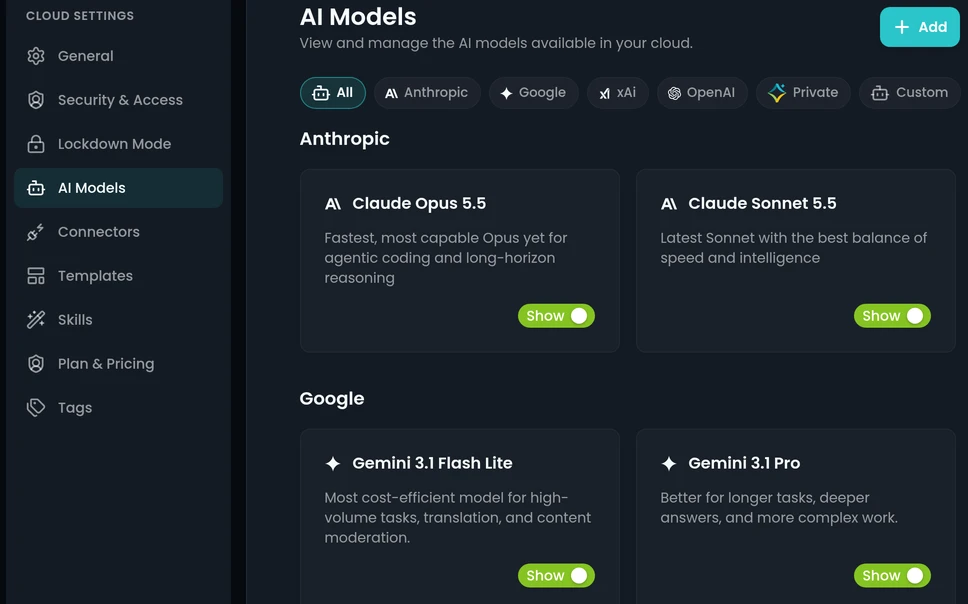The height and width of the screenshot is (604, 968).
Task: Click "Fastest, most capable Opus yet" description
Action: click(446, 258)
